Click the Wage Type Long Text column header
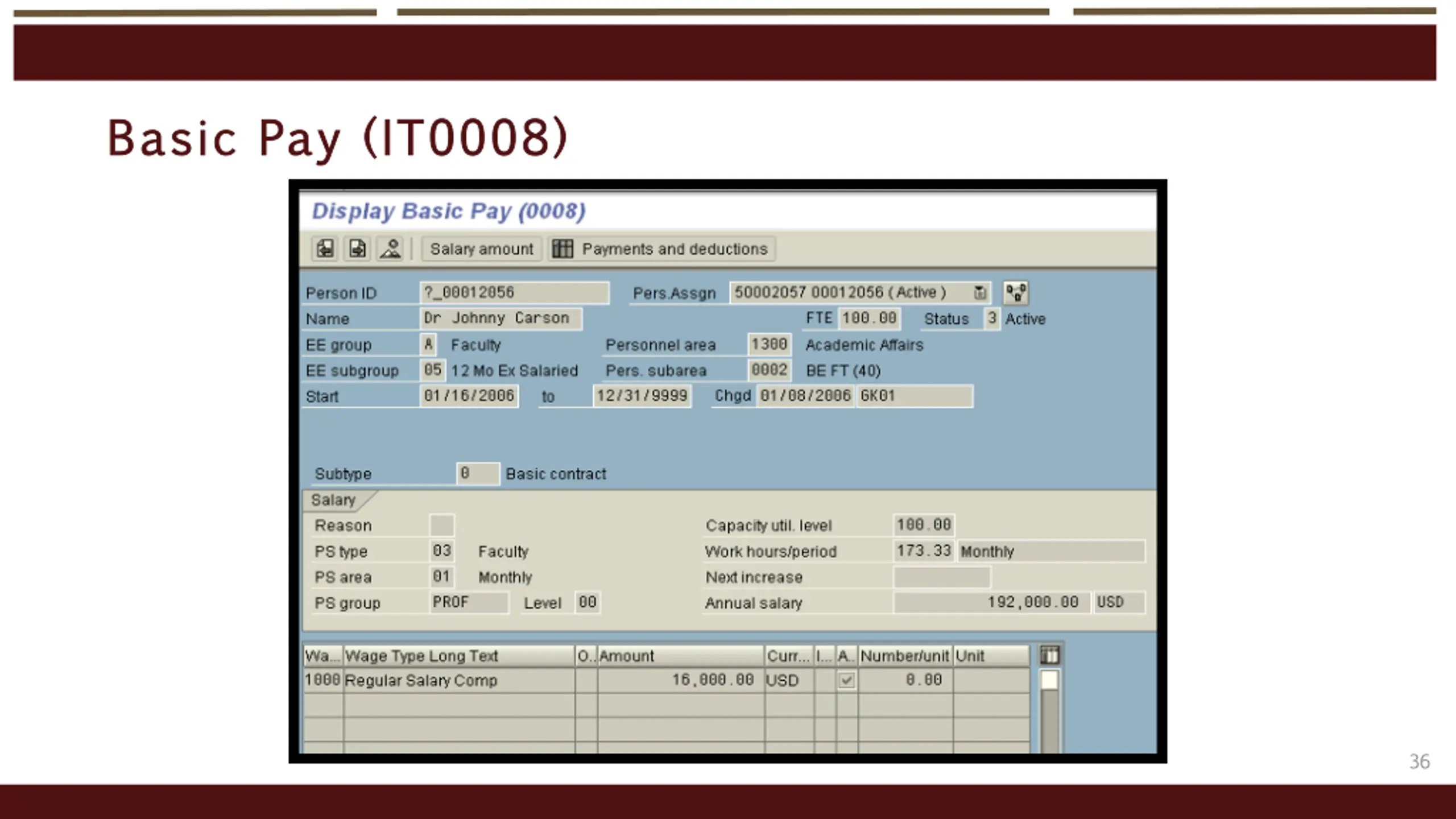The width and height of the screenshot is (1456, 819). click(459, 656)
